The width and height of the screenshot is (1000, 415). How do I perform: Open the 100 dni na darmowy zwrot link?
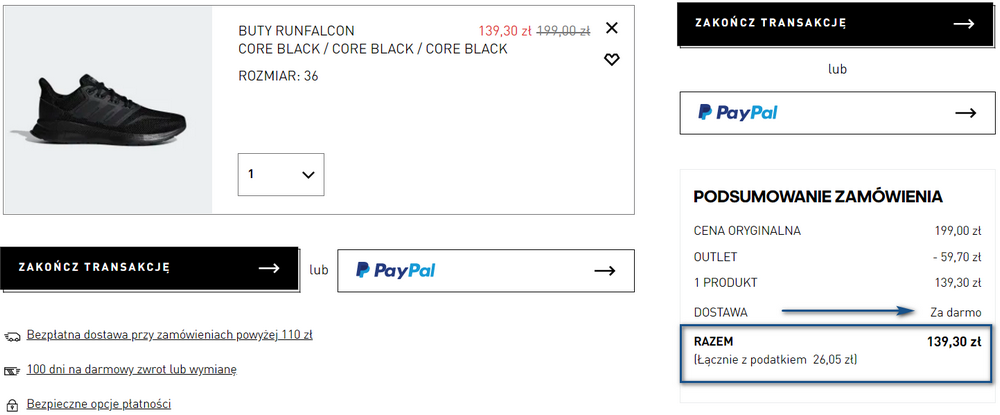(131, 369)
